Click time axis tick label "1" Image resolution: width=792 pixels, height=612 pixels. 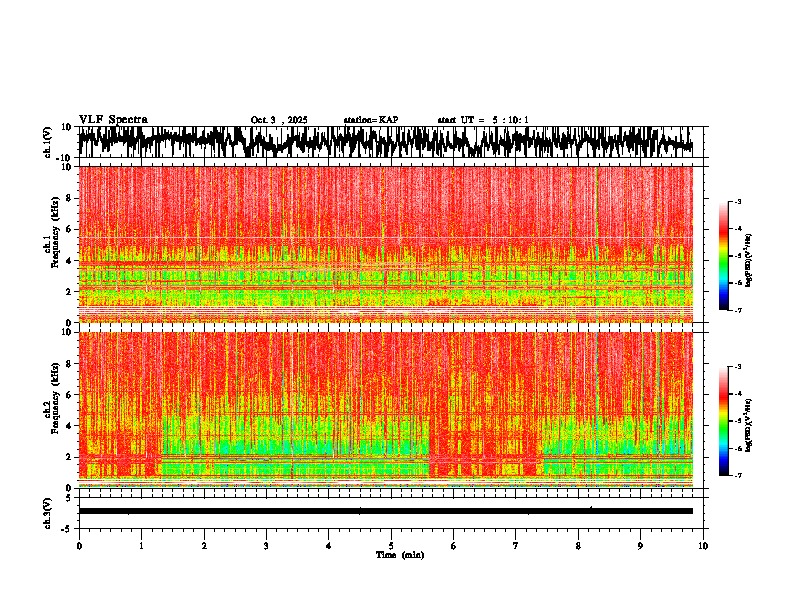coord(141,545)
